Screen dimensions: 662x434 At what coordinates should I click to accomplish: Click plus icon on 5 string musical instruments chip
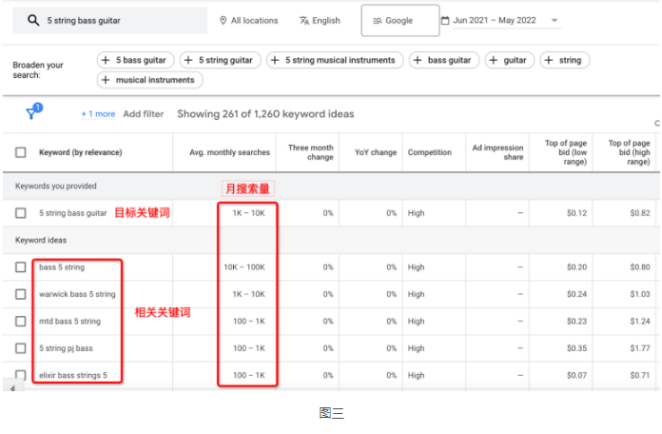click(x=275, y=60)
